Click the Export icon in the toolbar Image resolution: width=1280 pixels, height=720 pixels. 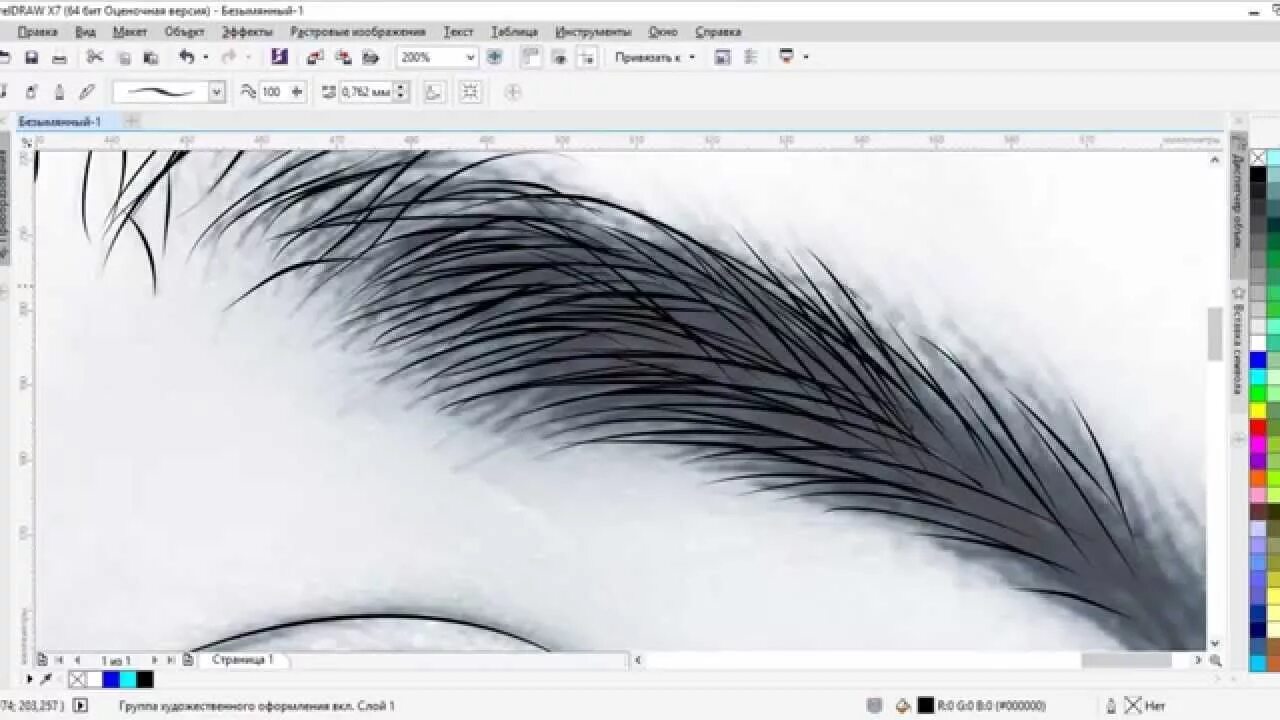(343, 57)
